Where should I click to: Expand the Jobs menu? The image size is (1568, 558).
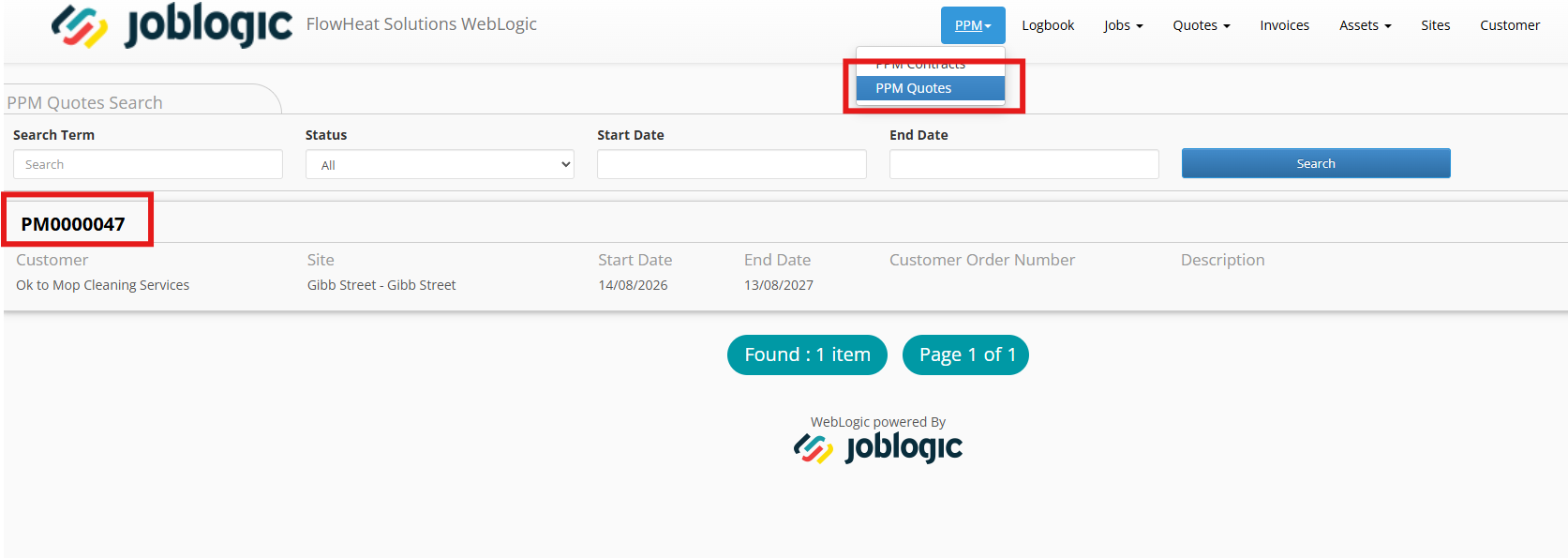tap(1123, 25)
